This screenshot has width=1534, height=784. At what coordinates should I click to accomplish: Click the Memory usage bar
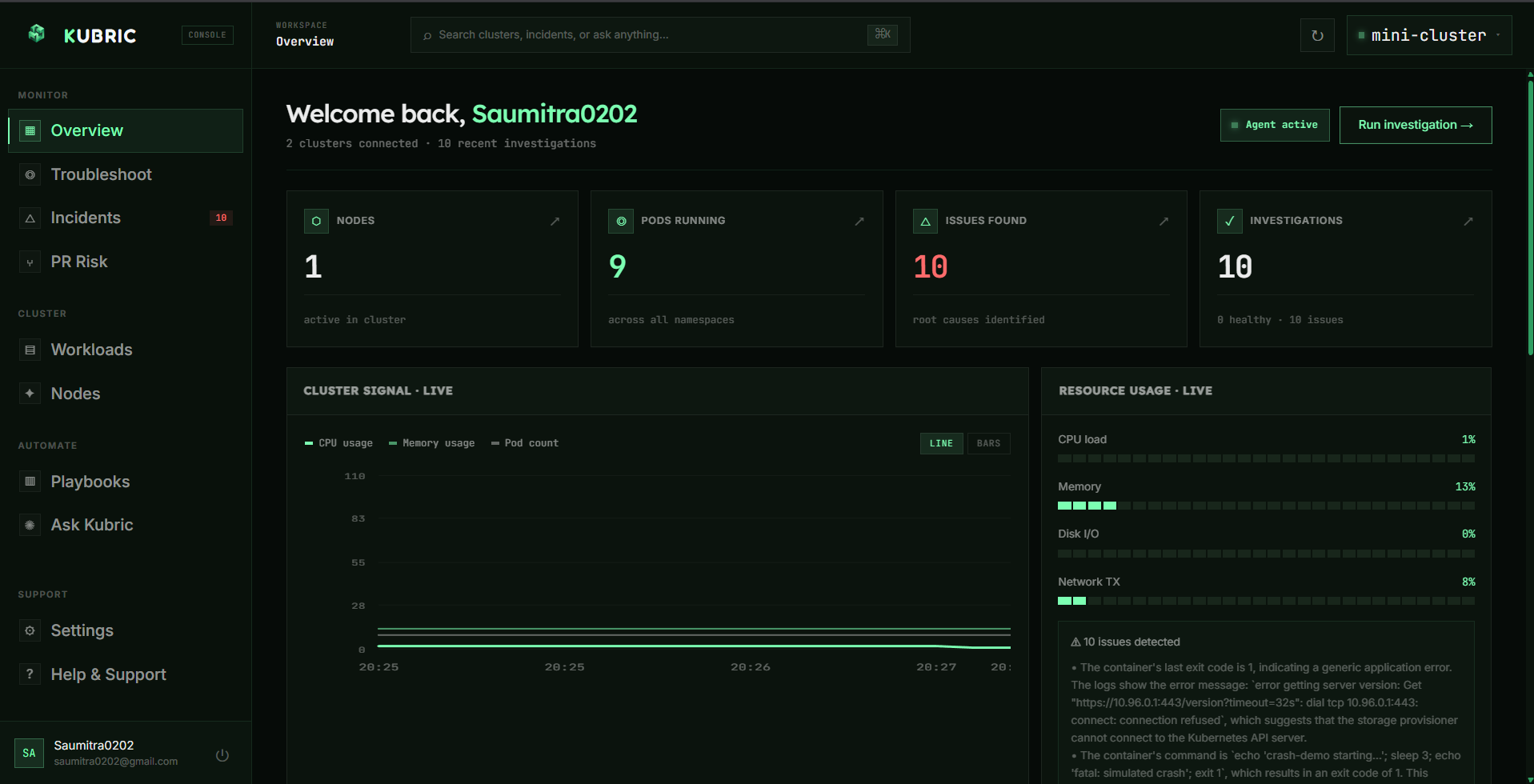[x=1266, y=506]
